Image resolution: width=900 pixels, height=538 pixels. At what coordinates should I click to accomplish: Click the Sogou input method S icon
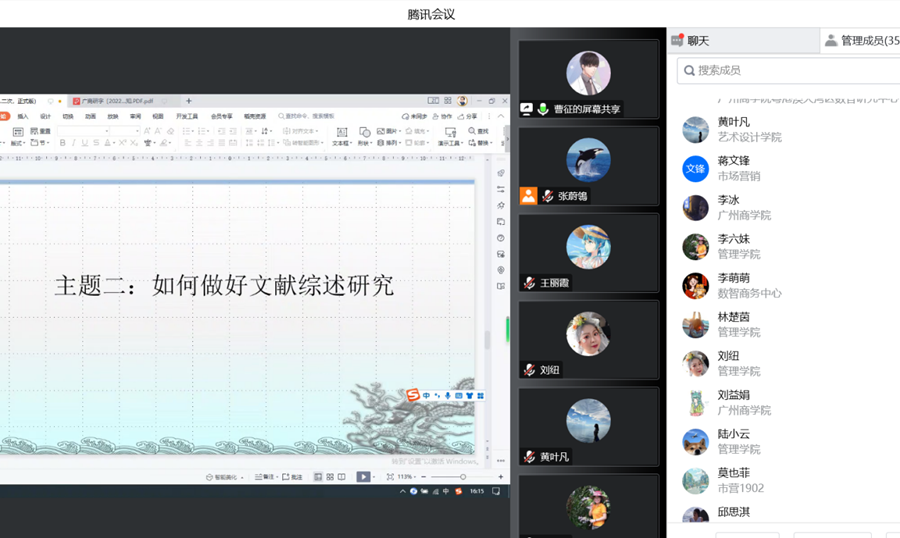coord(413,396)
